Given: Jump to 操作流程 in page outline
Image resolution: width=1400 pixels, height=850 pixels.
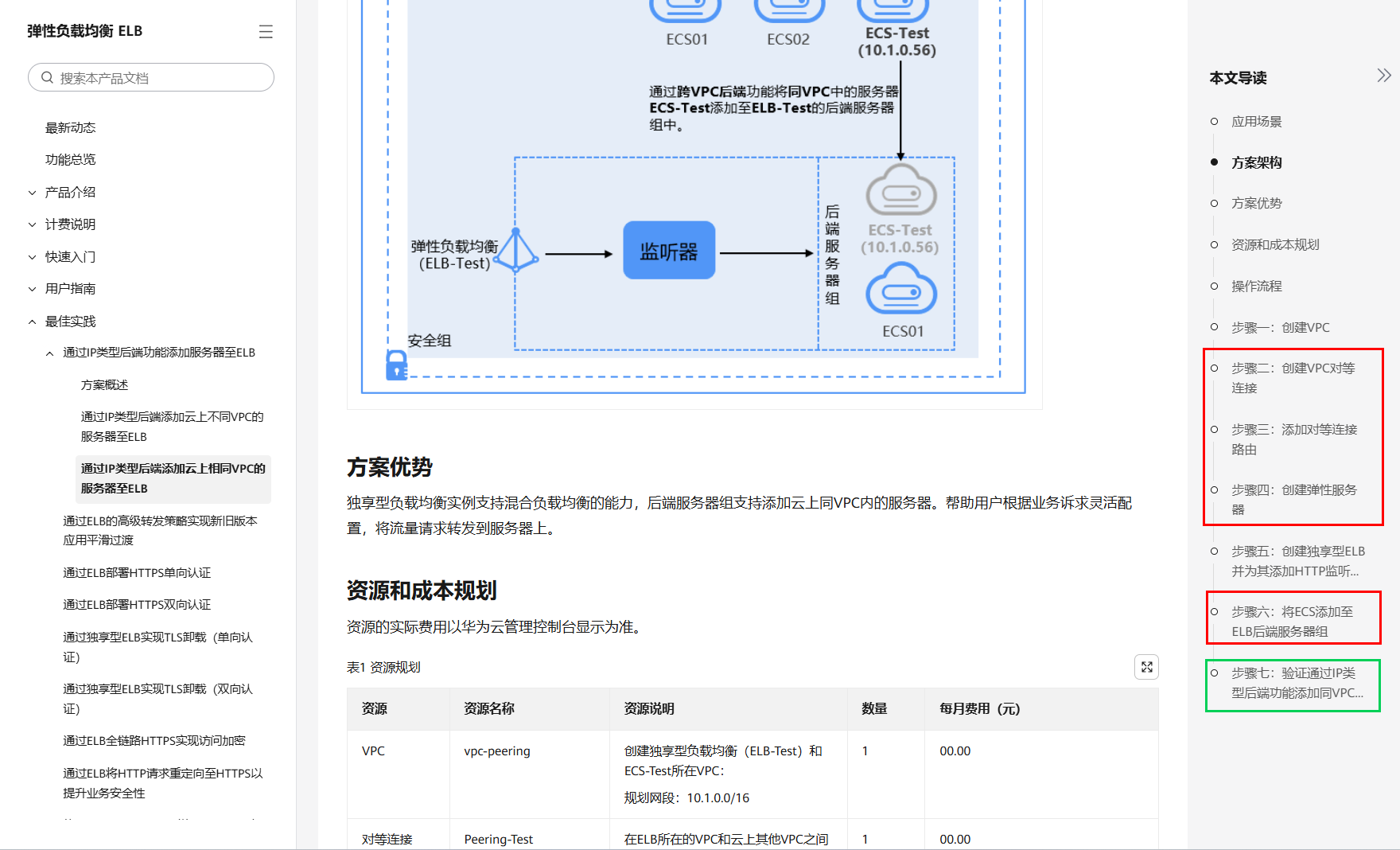Looking at the screenshot, I should click(1256, 286).
